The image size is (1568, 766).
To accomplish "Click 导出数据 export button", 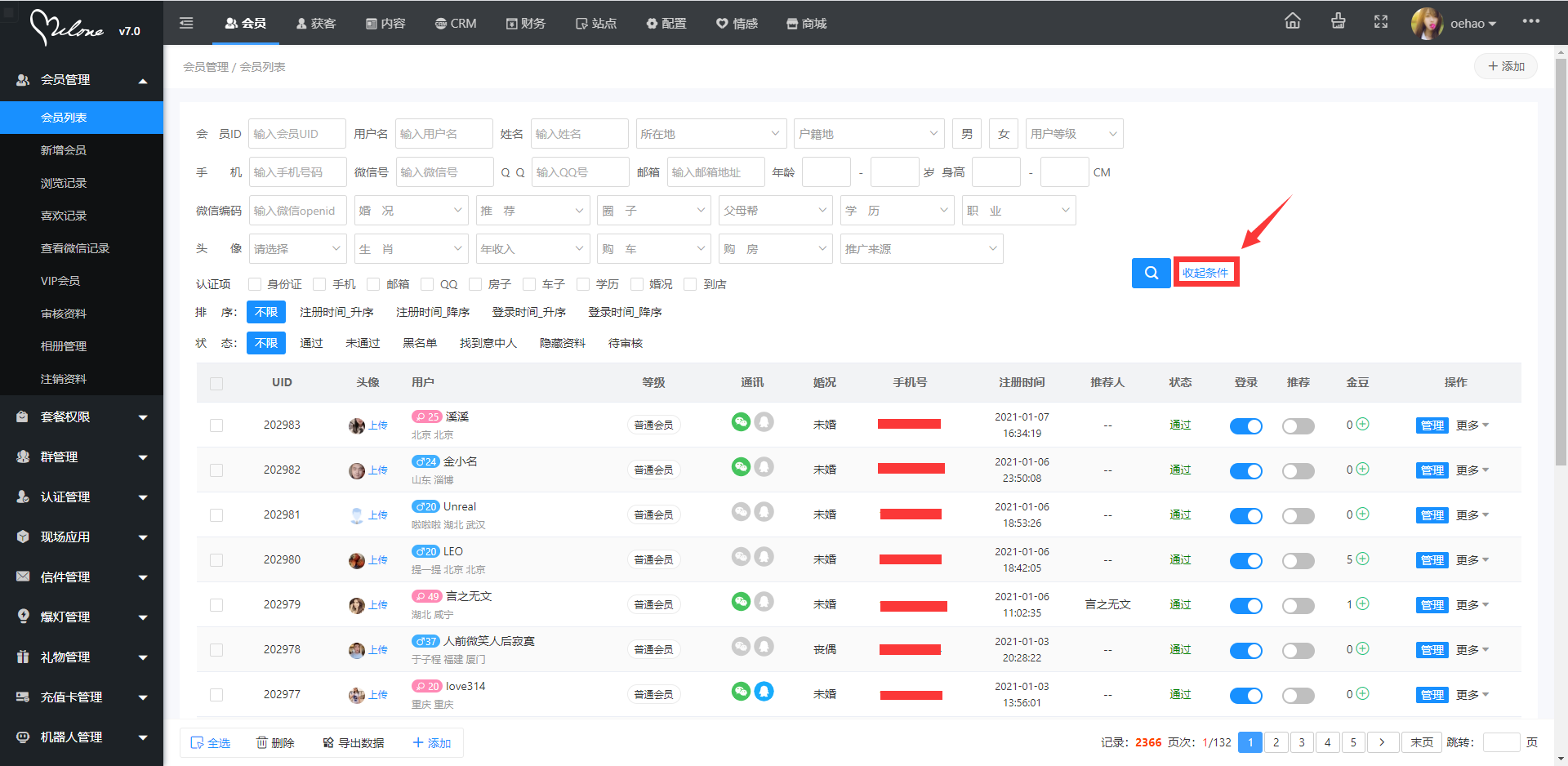I will point(353,742).
